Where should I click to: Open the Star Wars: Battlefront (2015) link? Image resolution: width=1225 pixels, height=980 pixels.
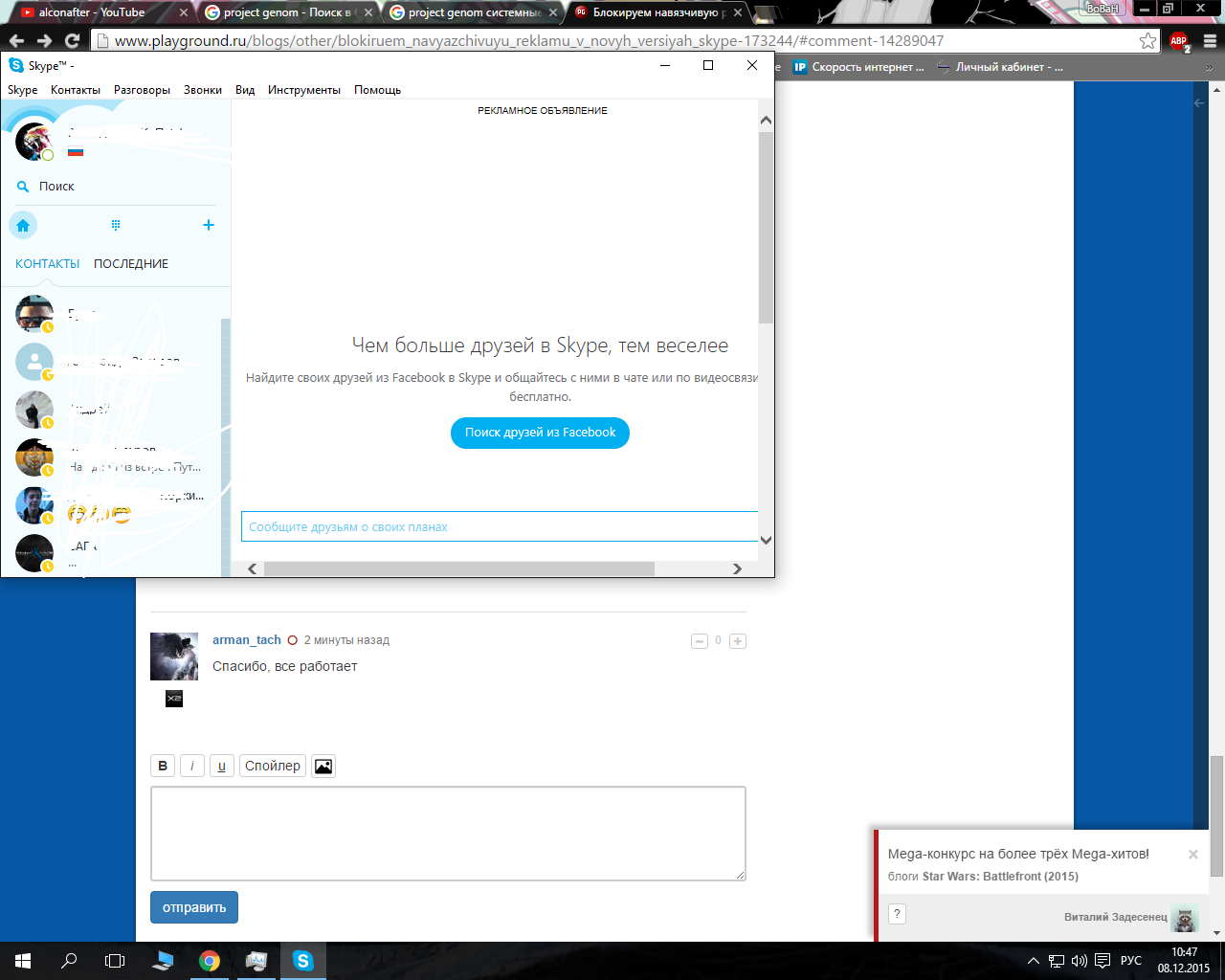click(1000, 877)
